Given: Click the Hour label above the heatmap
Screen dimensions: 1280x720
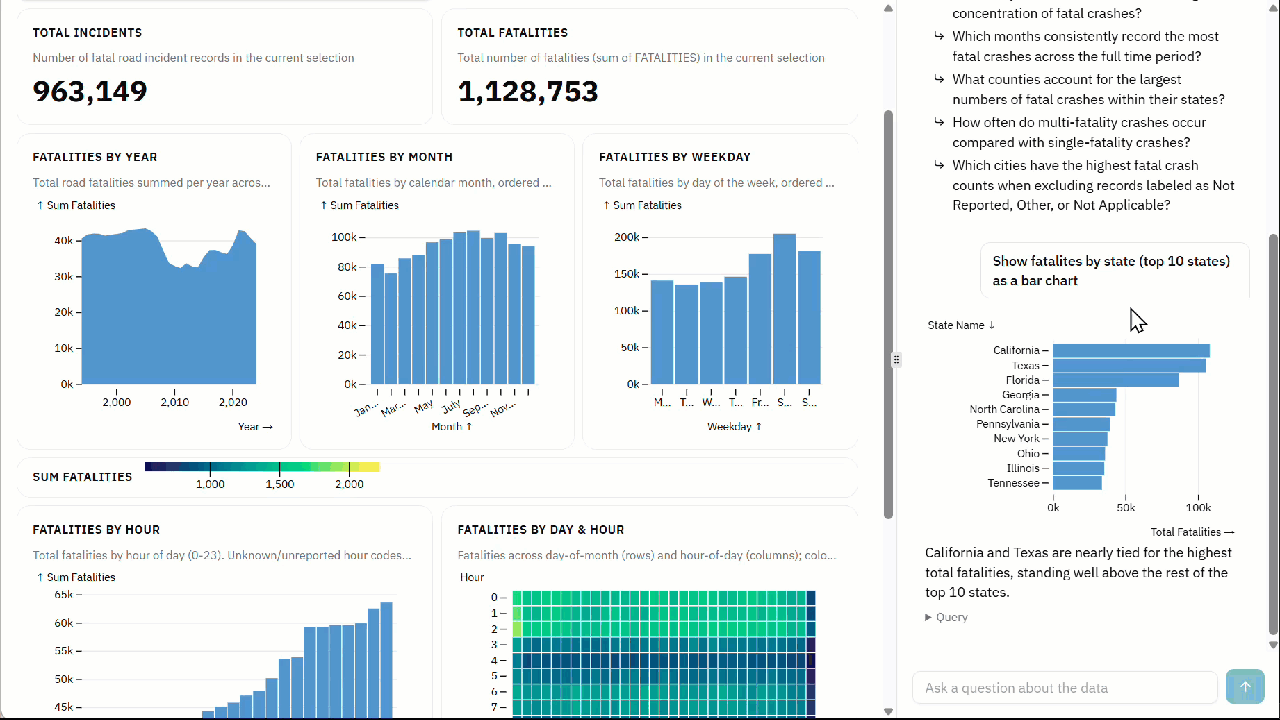Looking at the screenshot, I should [x=472, y=577].
